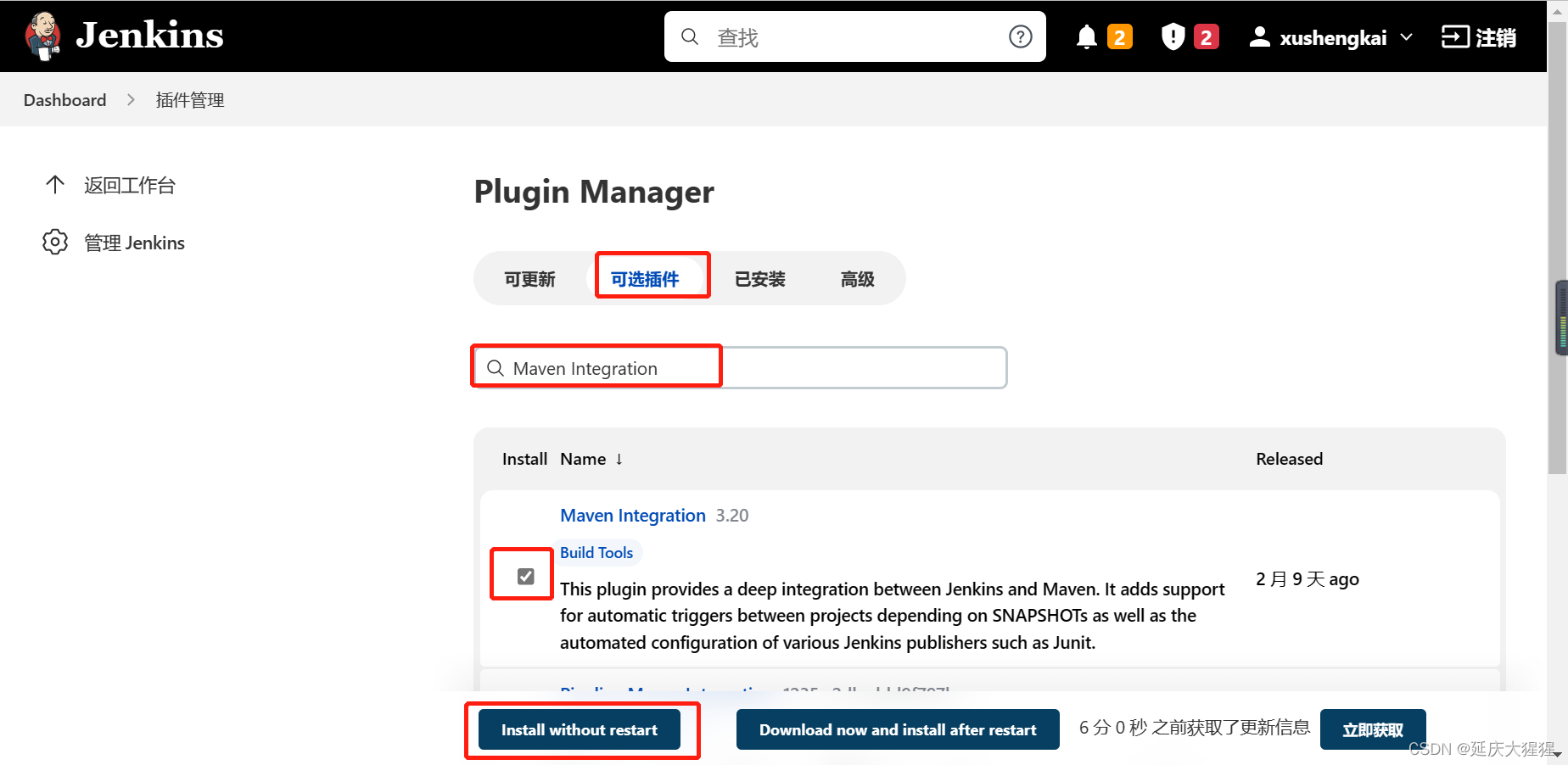
Task: Click the Plugin Manager page heading
Action: 594,193
